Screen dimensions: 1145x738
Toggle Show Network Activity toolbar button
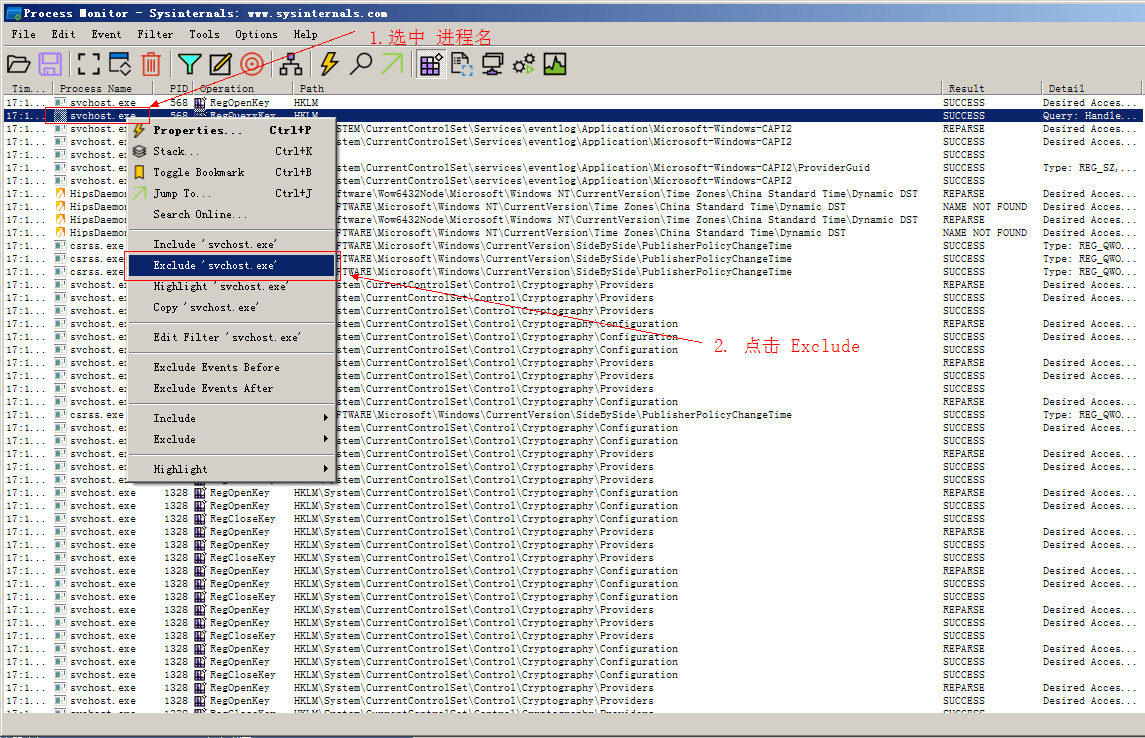492,64
